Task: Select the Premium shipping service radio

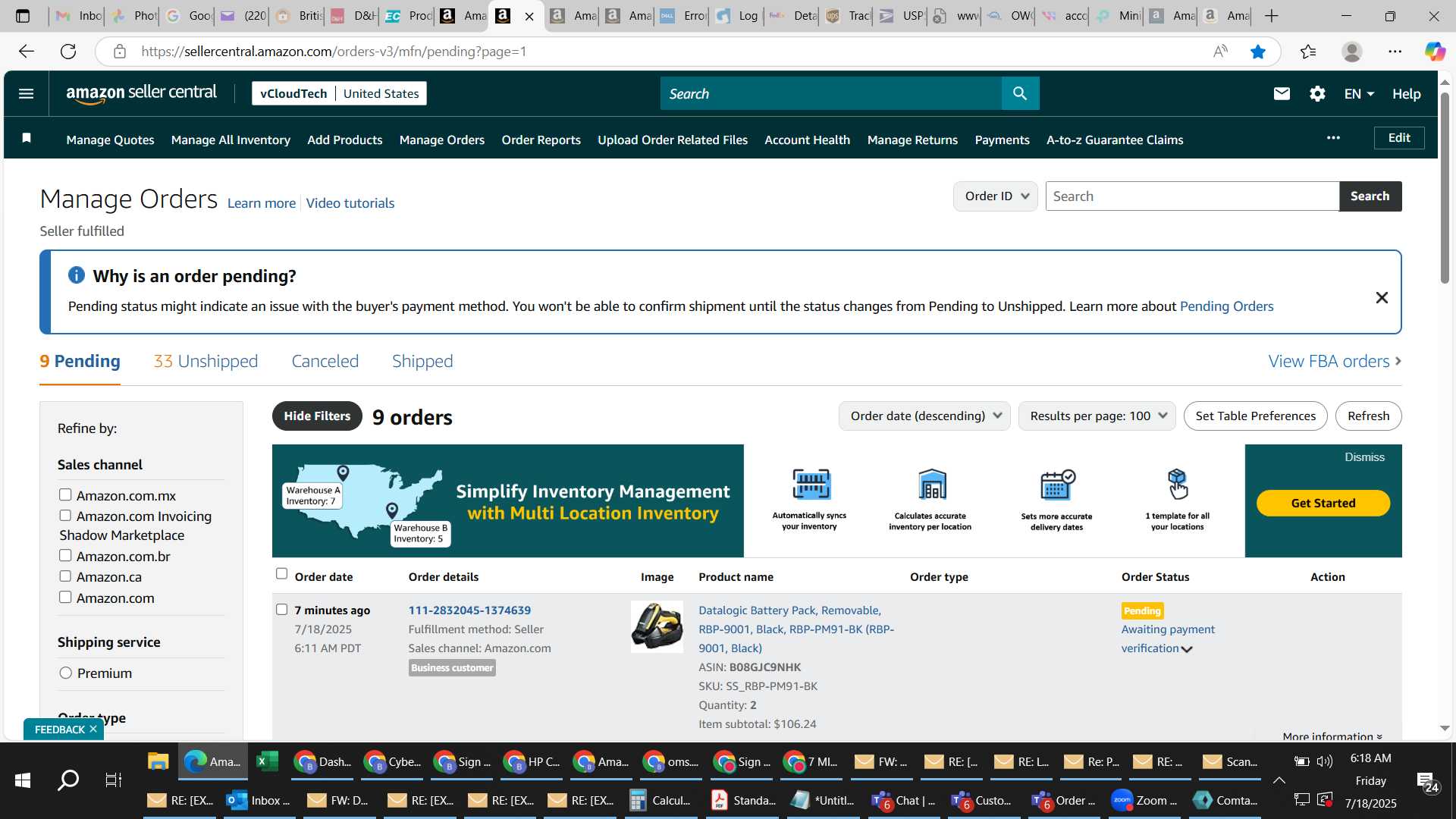Action: [x=66, y=673]
